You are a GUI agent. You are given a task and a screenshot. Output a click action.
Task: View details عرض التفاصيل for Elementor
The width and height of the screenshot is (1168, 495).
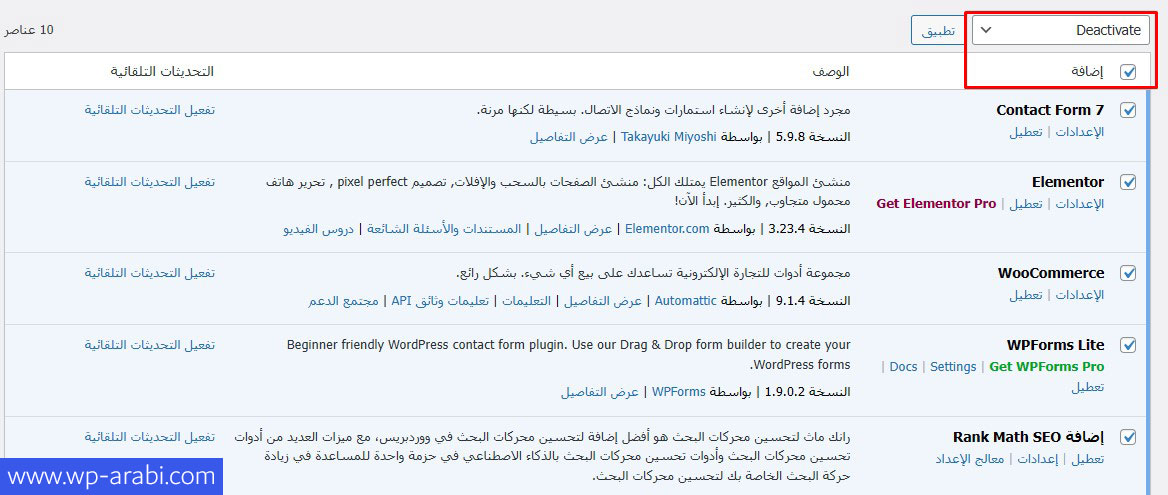(x=573, y=229)
